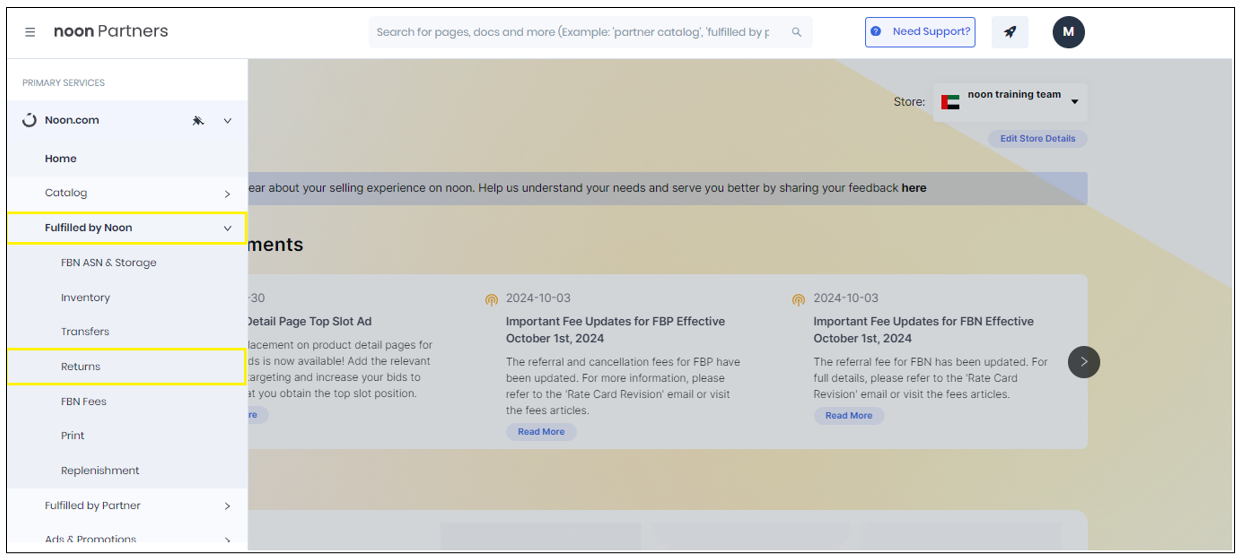The height and width of the screenshot is (557, 1241).
Task: Open the M user avatar menu
Action: [1068, 32]
